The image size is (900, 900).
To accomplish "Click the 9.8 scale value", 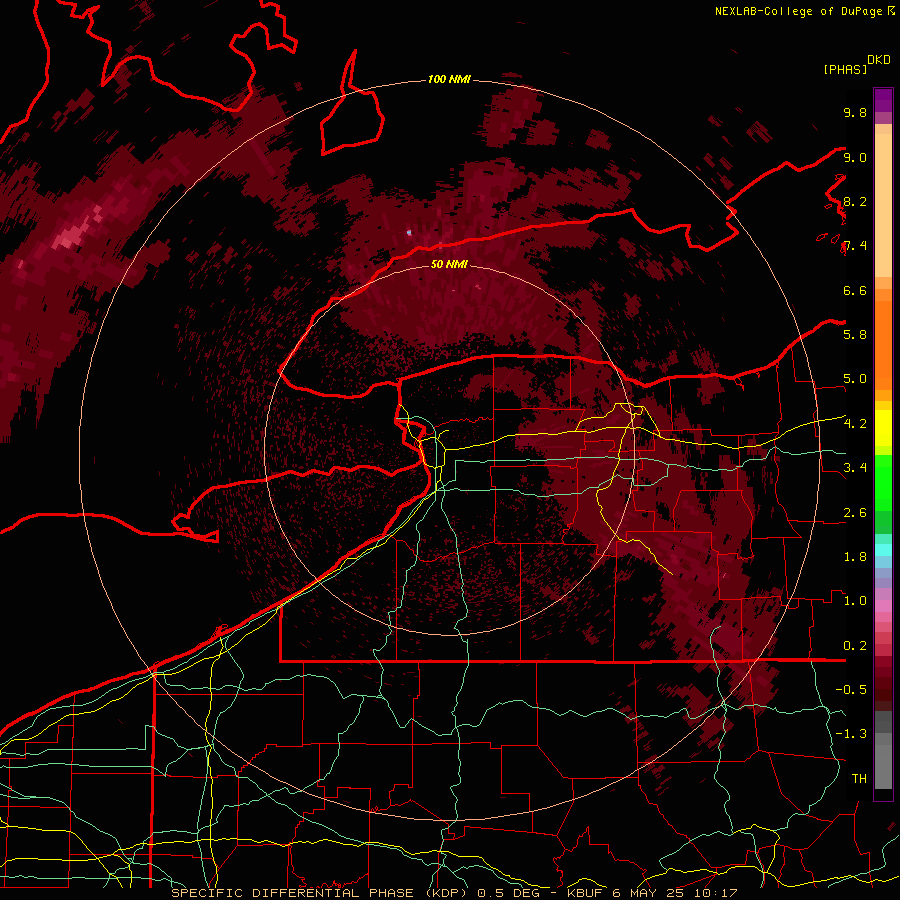I will coord(855,112).
